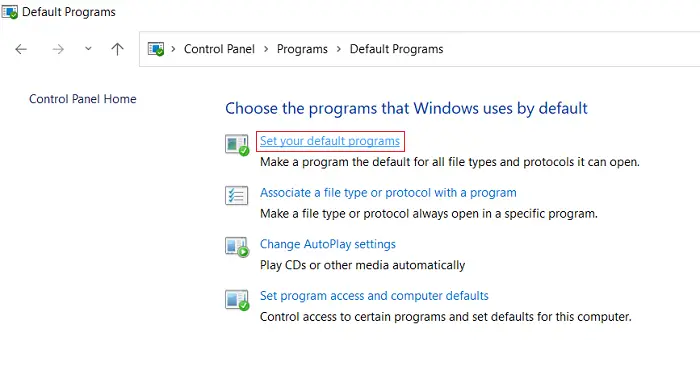The height and width of the screenshot is (370, 700).
Task: Click the Change AutoPlay settings icon
Action: [x=237, y=247]
